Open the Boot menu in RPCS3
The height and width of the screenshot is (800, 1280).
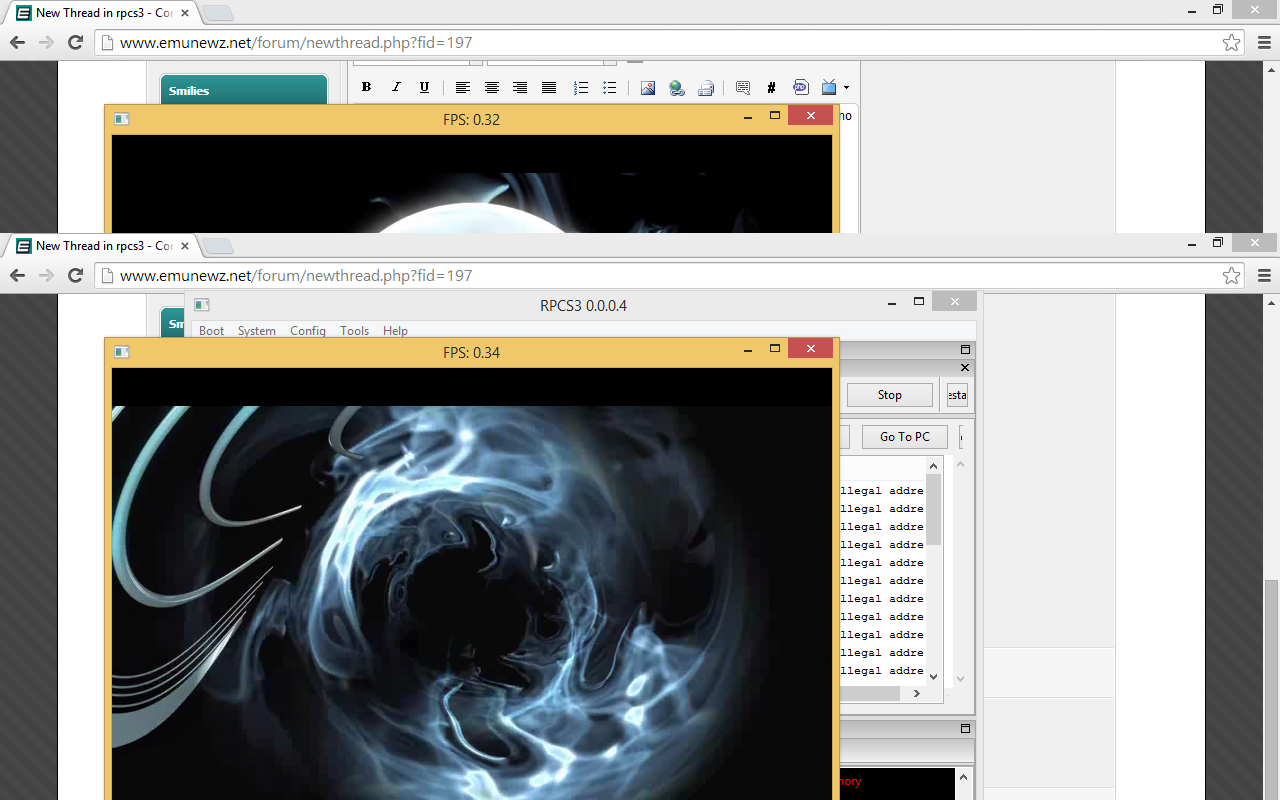pos(211,331)
